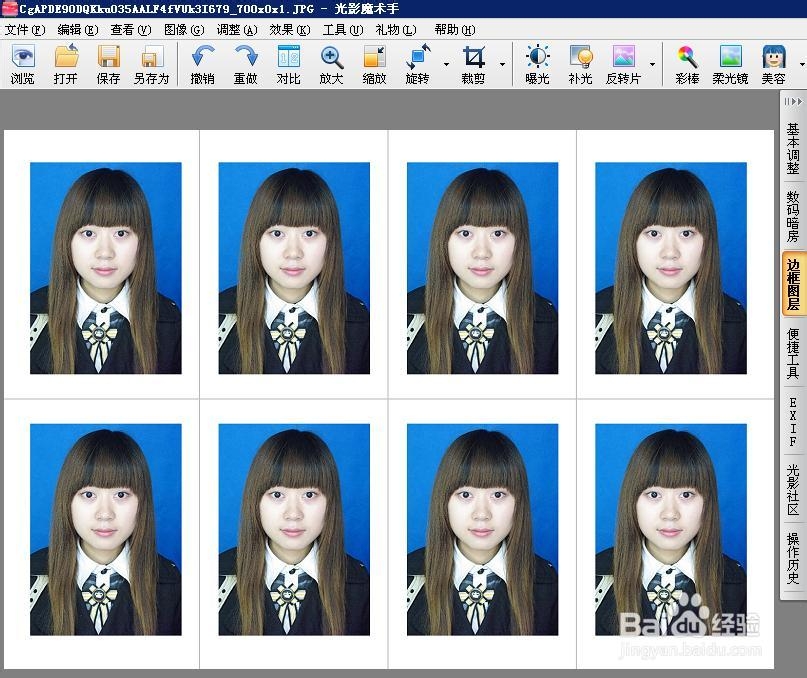Select the 边框图层 side tab

[x=793, y=284]
